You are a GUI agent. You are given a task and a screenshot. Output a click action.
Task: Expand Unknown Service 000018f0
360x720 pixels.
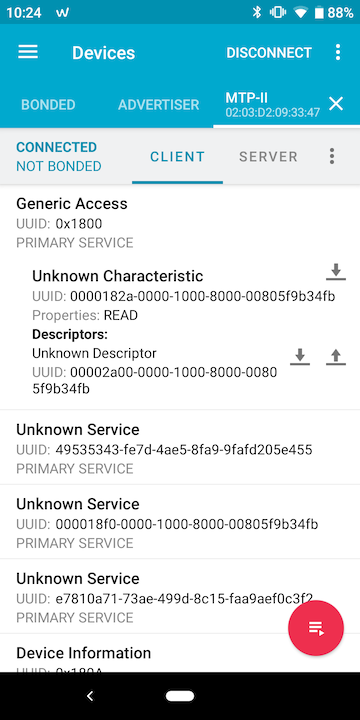180,522
